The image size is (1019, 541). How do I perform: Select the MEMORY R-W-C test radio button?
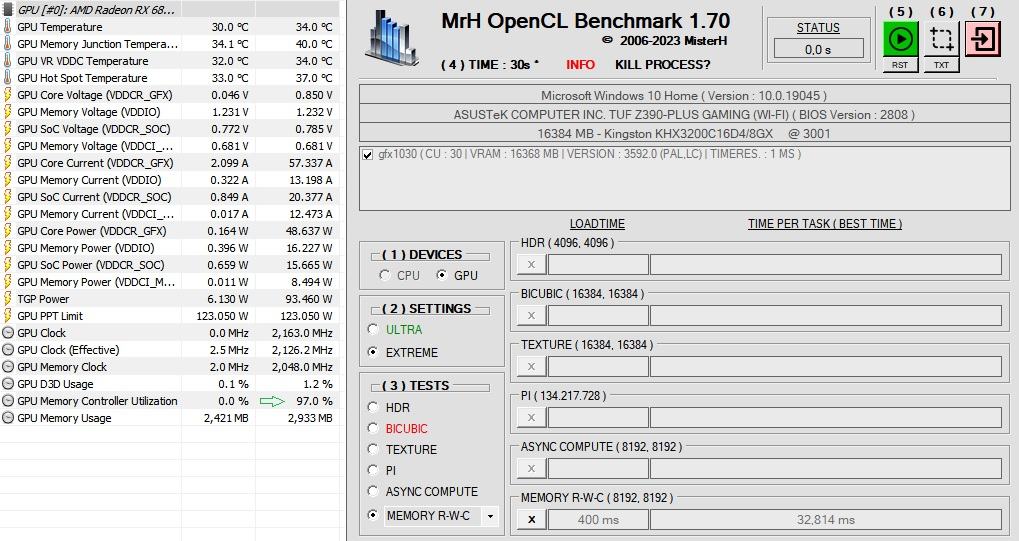click(x=373, y=515)
